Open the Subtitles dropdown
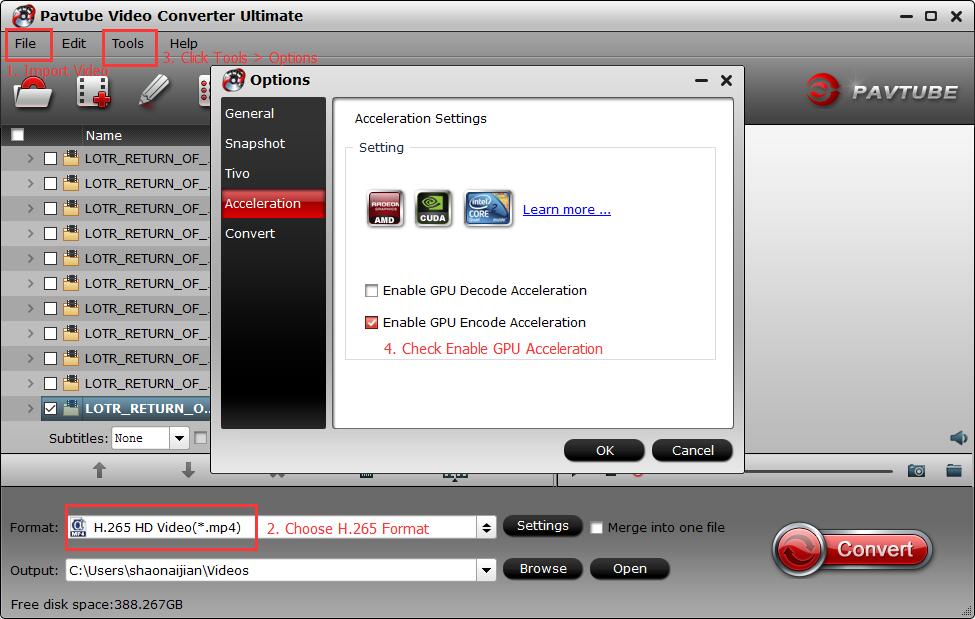 click(179, 438)
